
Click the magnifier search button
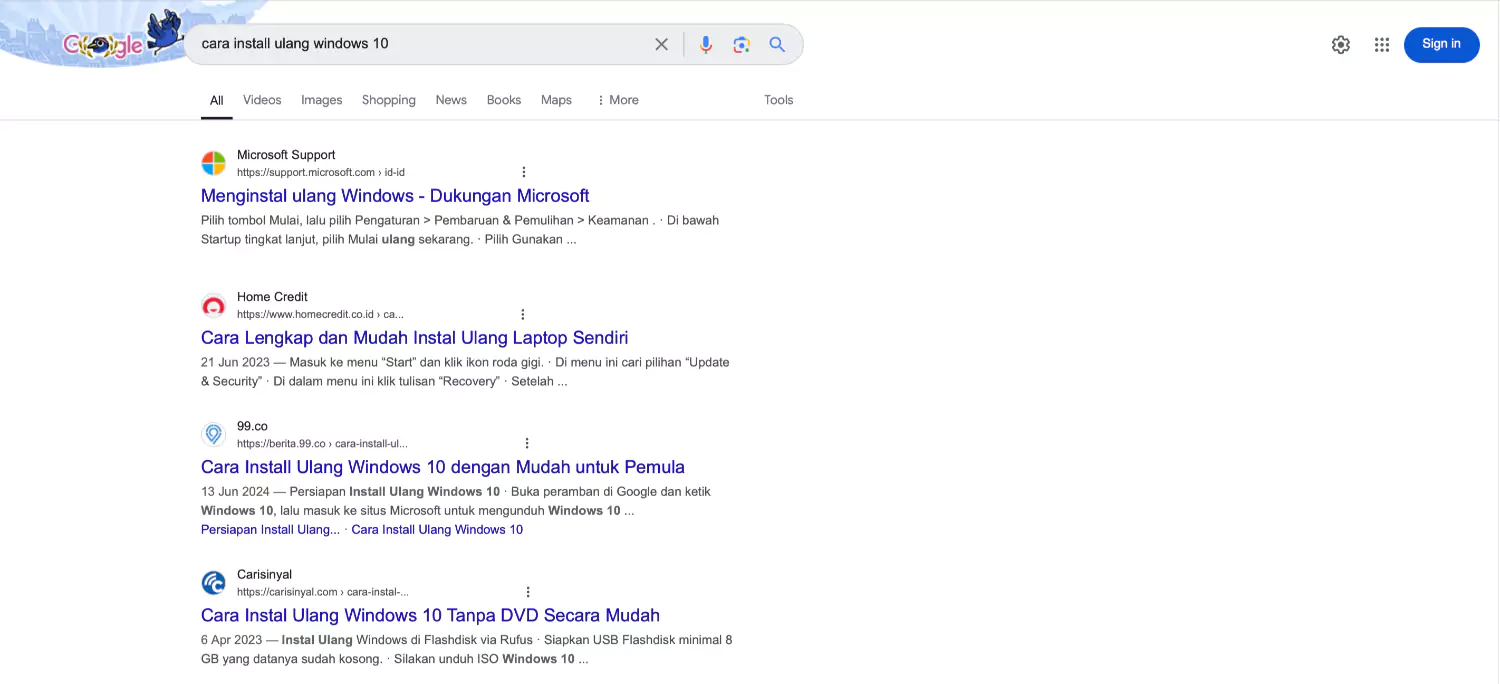tap(777, 44)
